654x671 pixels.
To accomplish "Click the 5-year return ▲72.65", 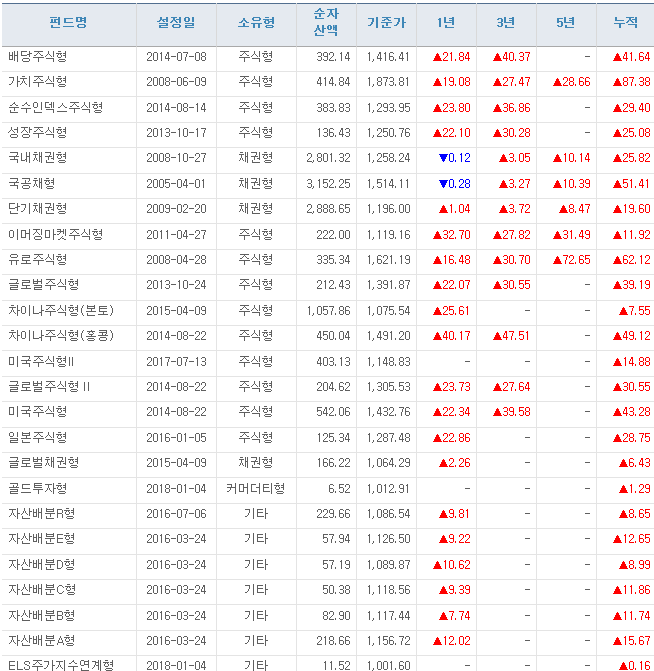I will [571, 260].
